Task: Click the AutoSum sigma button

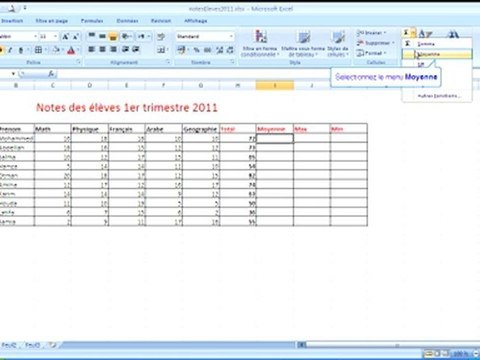Action: click(406, 32)
